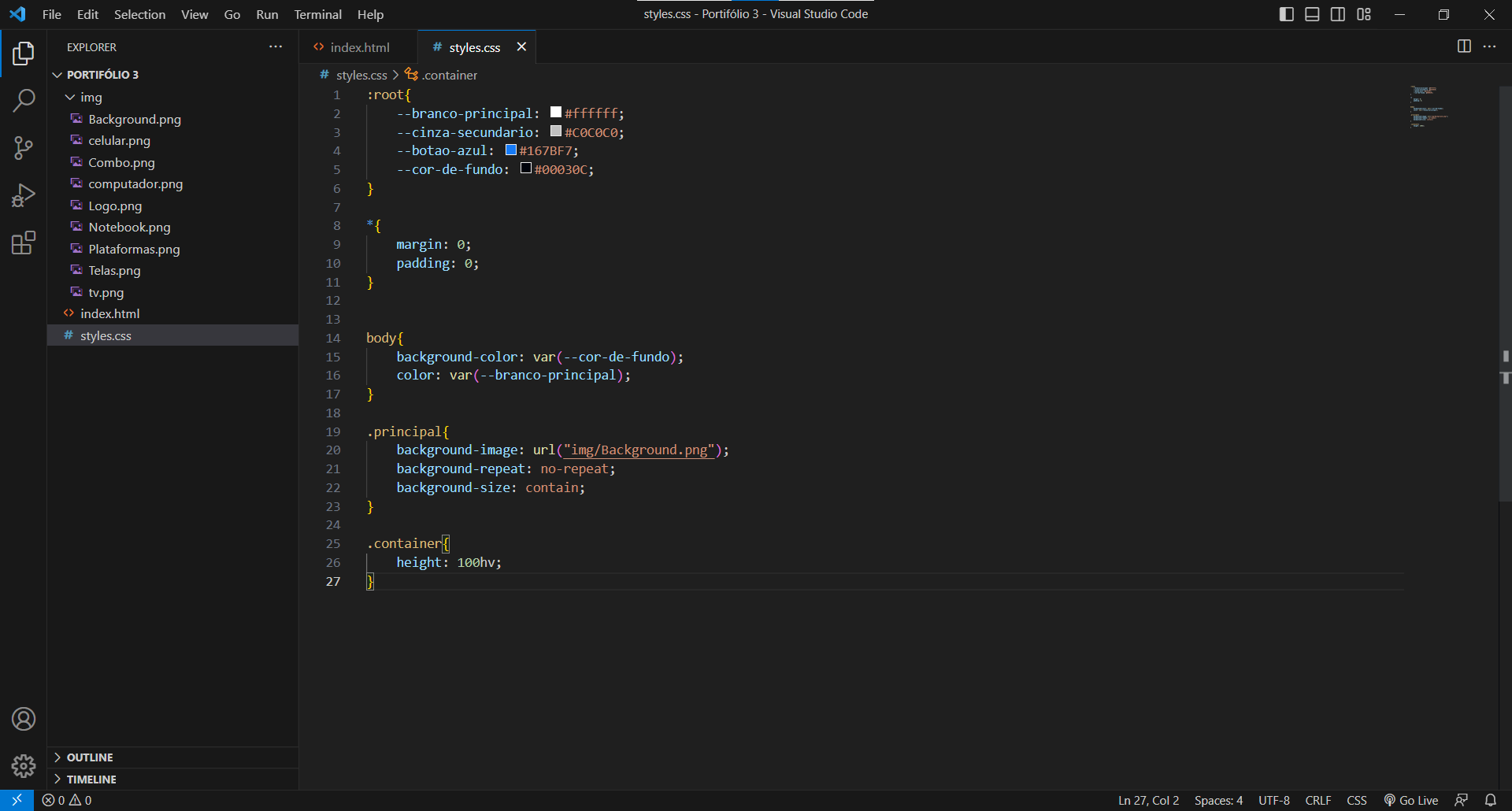Viewport: 1512px width, 811px height.
Task: Open editor more actions ellipsis
Action: pos(1490,46)
